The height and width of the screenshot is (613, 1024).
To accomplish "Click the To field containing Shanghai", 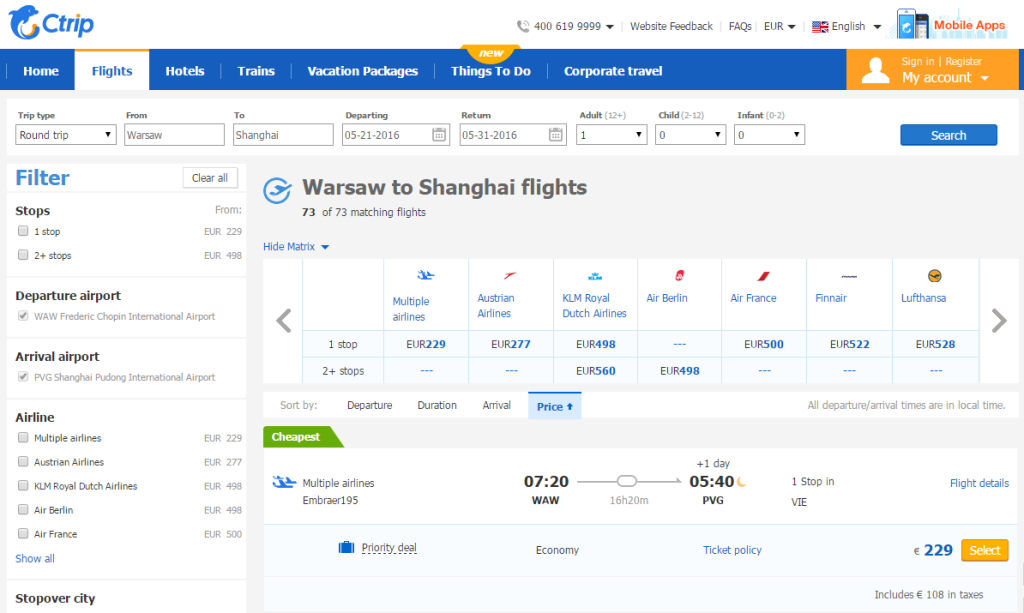I will click(283, 135).
